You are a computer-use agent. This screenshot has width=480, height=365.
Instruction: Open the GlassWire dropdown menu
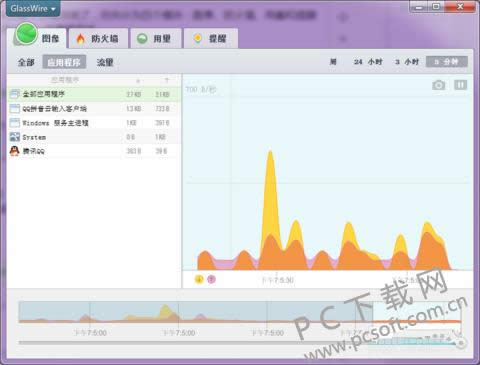pyautogui.click(x=33, y=9)
